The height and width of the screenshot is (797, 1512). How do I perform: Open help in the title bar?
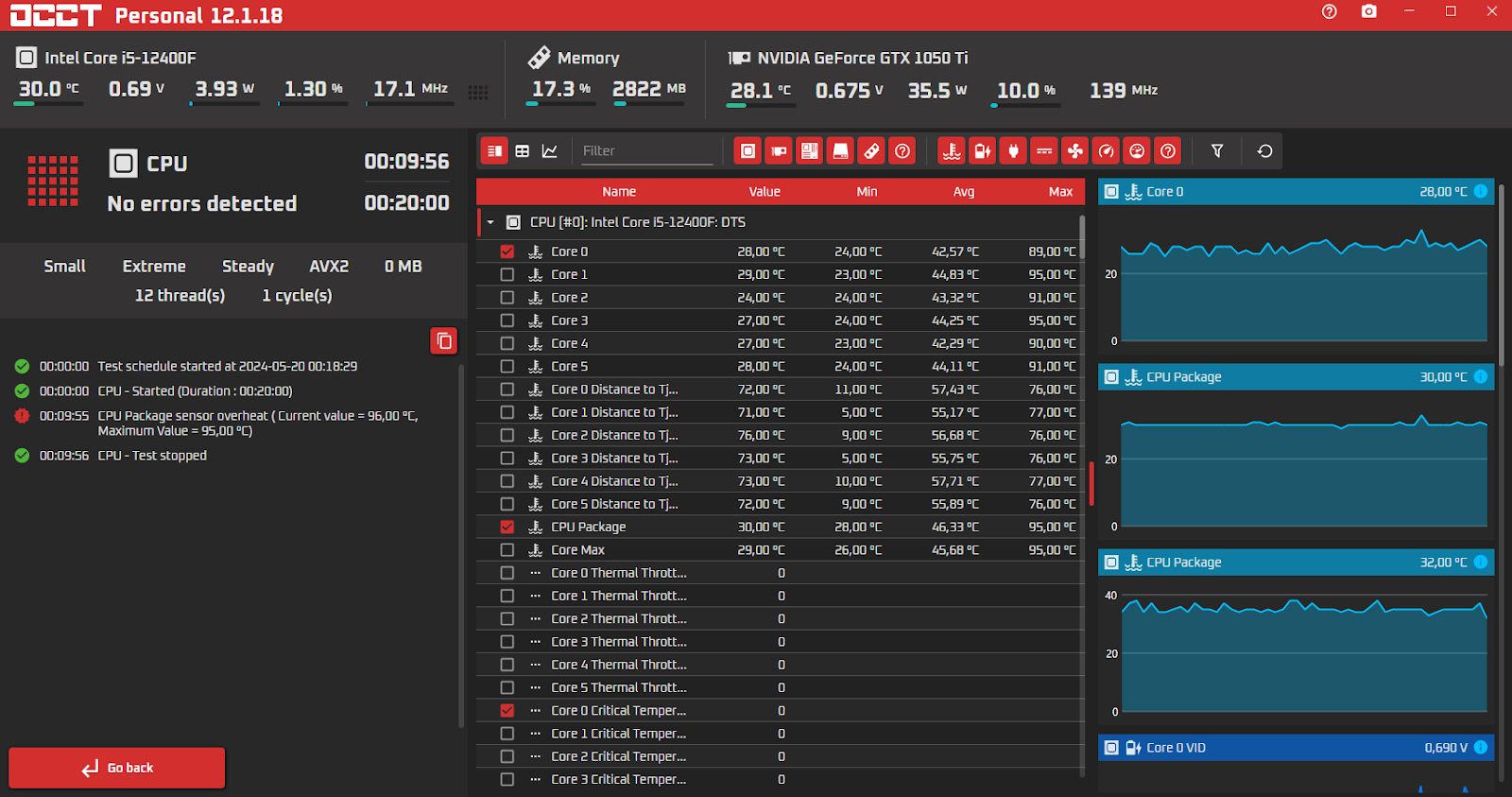[x=1330, y=11]
